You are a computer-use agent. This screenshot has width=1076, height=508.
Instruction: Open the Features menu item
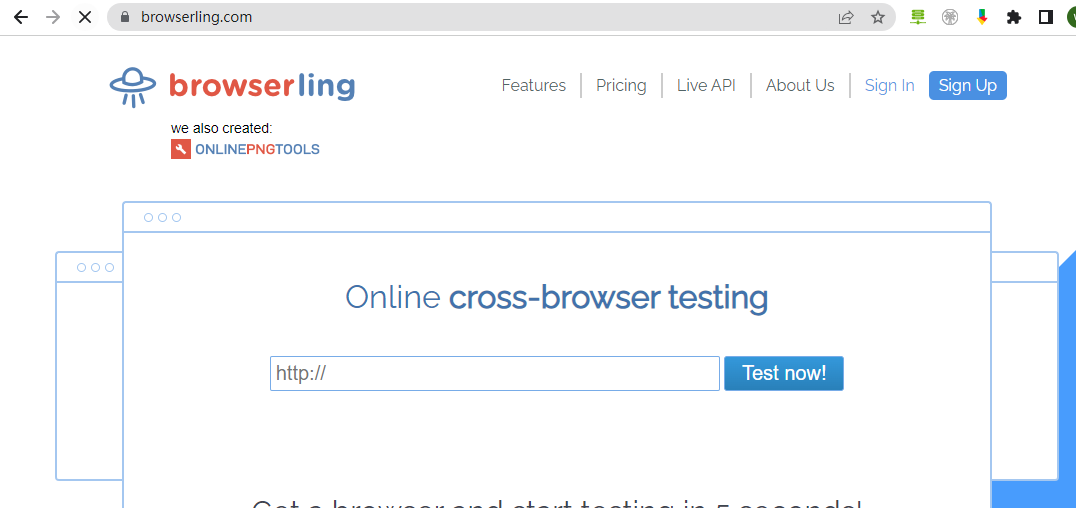534,85
